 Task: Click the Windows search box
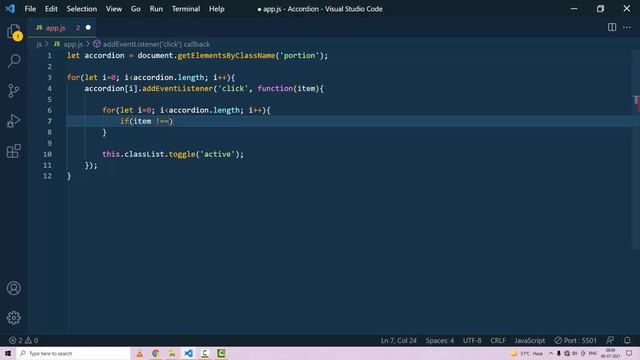[x=73, y=353]
